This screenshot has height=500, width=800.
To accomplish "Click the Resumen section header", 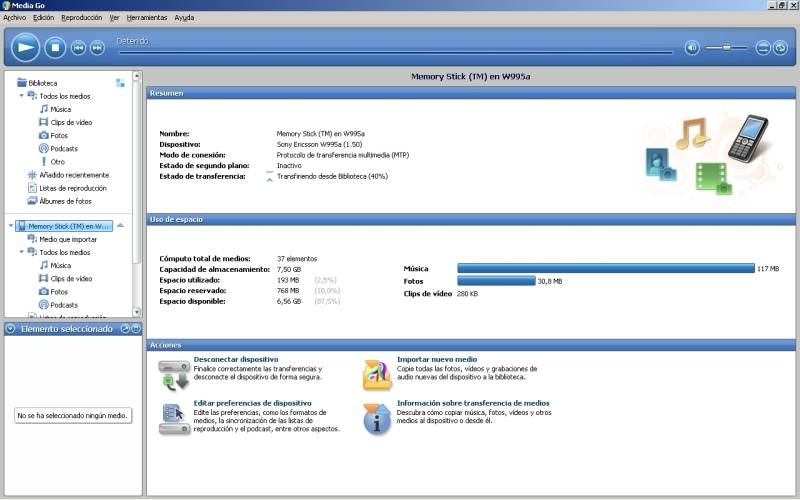I will (471, 93).
